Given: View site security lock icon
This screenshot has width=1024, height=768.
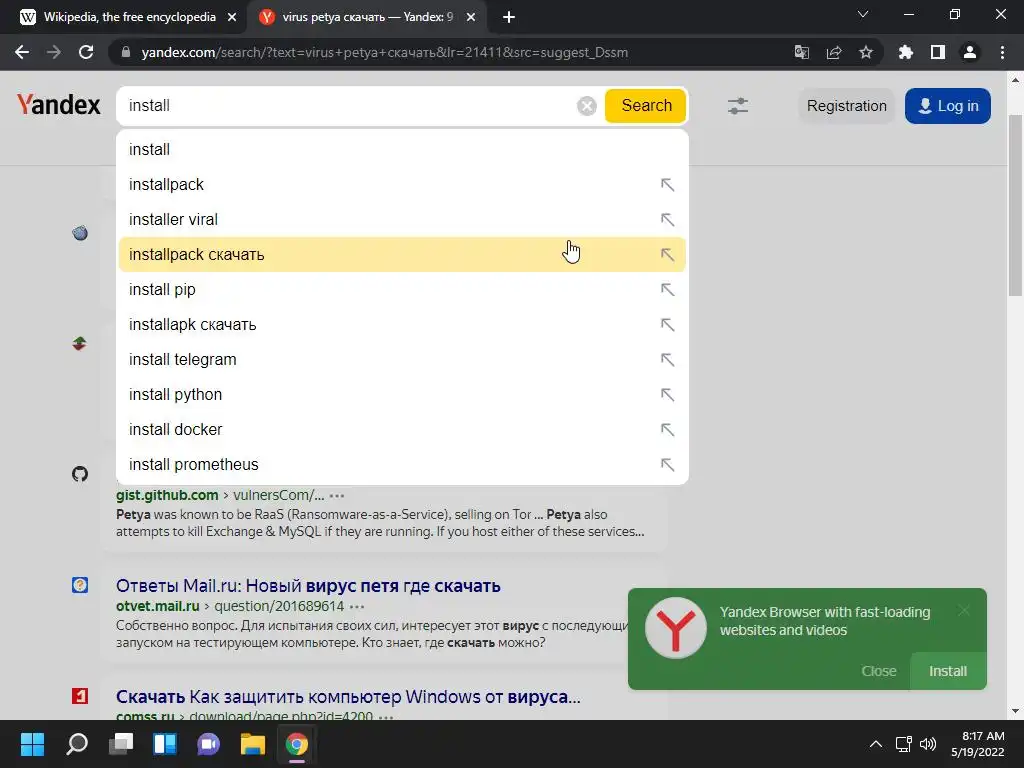Looking at the screenshot, I should 126,52.
